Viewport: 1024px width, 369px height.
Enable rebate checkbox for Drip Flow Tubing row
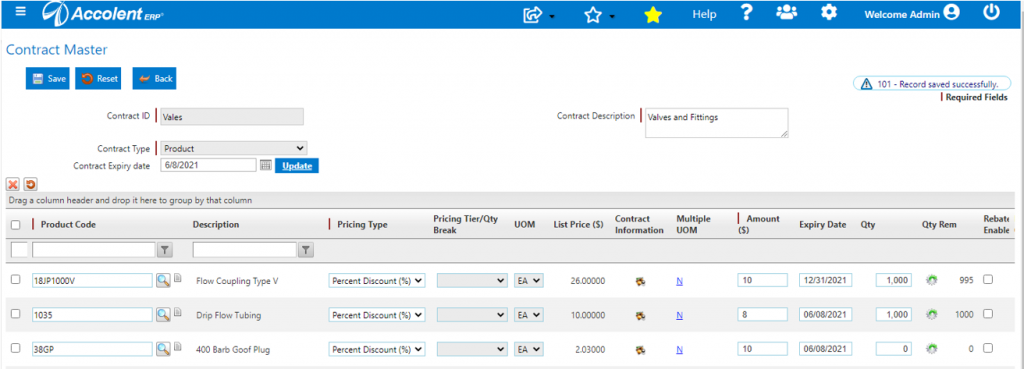point(988,313)
